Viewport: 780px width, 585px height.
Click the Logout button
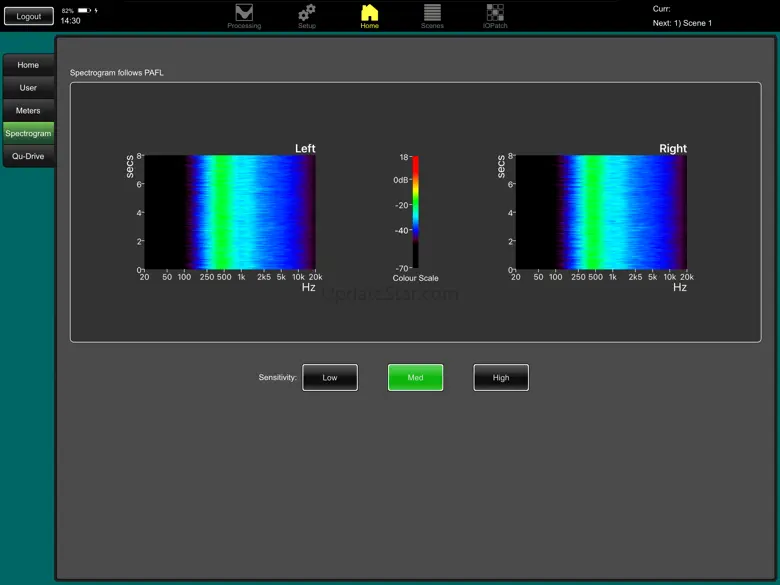pyautogui.click(x=29, y=16)
